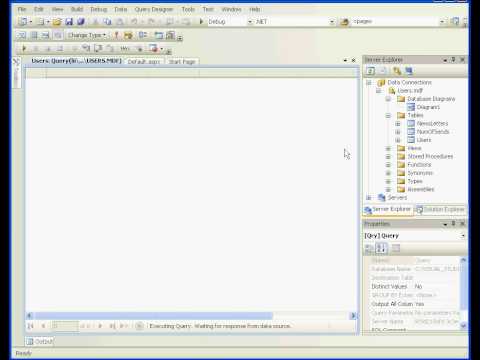Open the Change Type dropdown

coord(87,35)
